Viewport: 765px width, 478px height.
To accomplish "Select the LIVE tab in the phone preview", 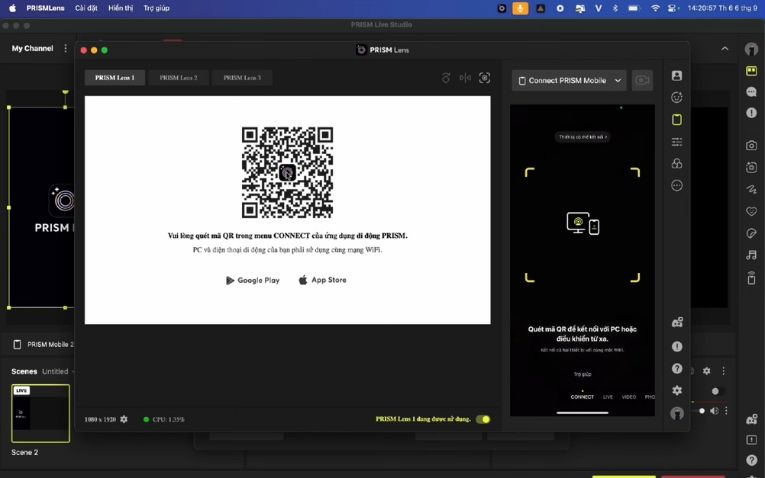I will 608,397.
